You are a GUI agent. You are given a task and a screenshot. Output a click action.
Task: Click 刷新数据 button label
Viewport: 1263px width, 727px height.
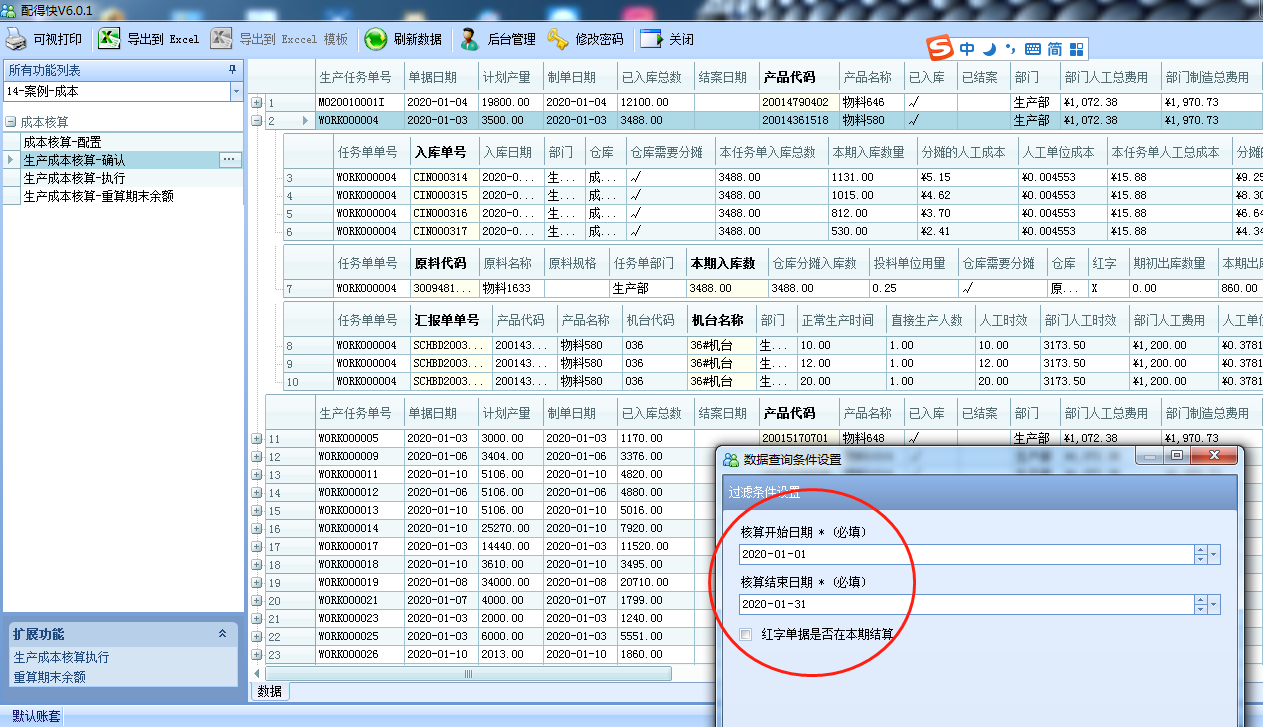(x=418, y=40)
